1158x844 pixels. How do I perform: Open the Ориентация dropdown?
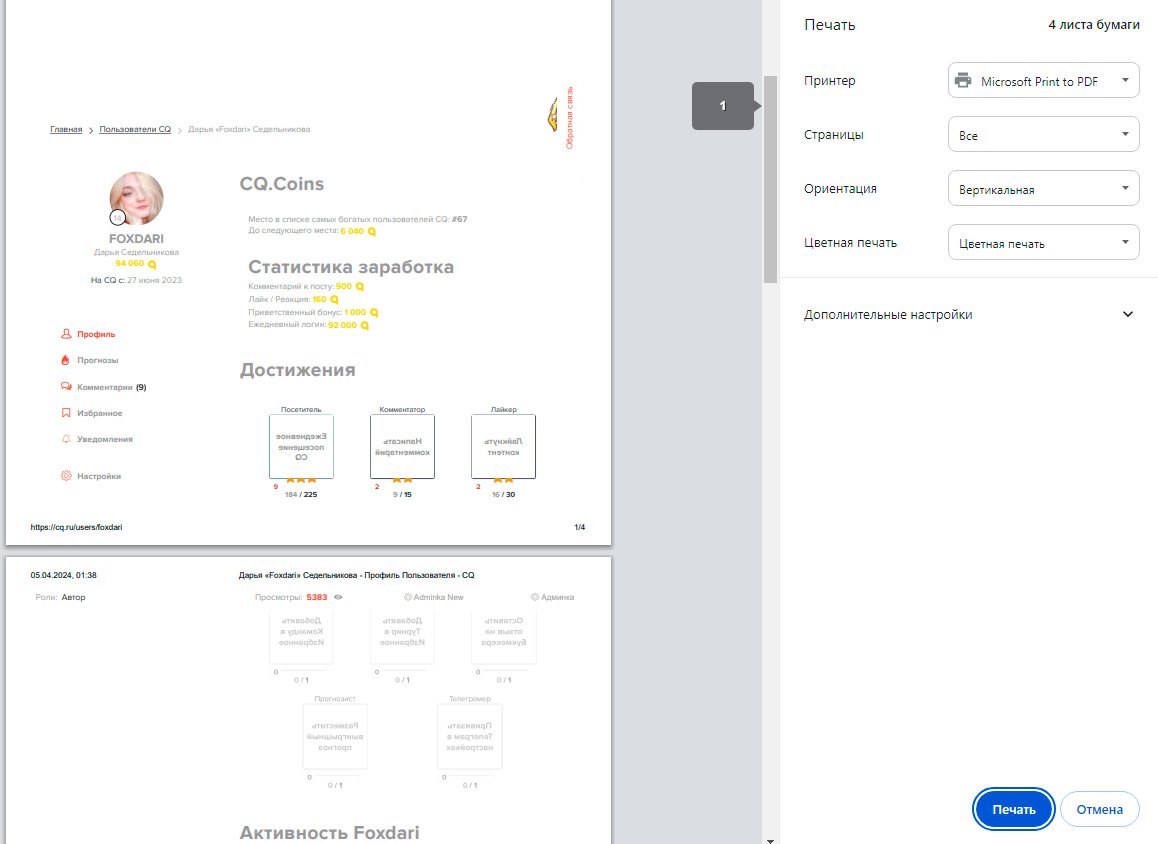click(x=1043, y=189)
